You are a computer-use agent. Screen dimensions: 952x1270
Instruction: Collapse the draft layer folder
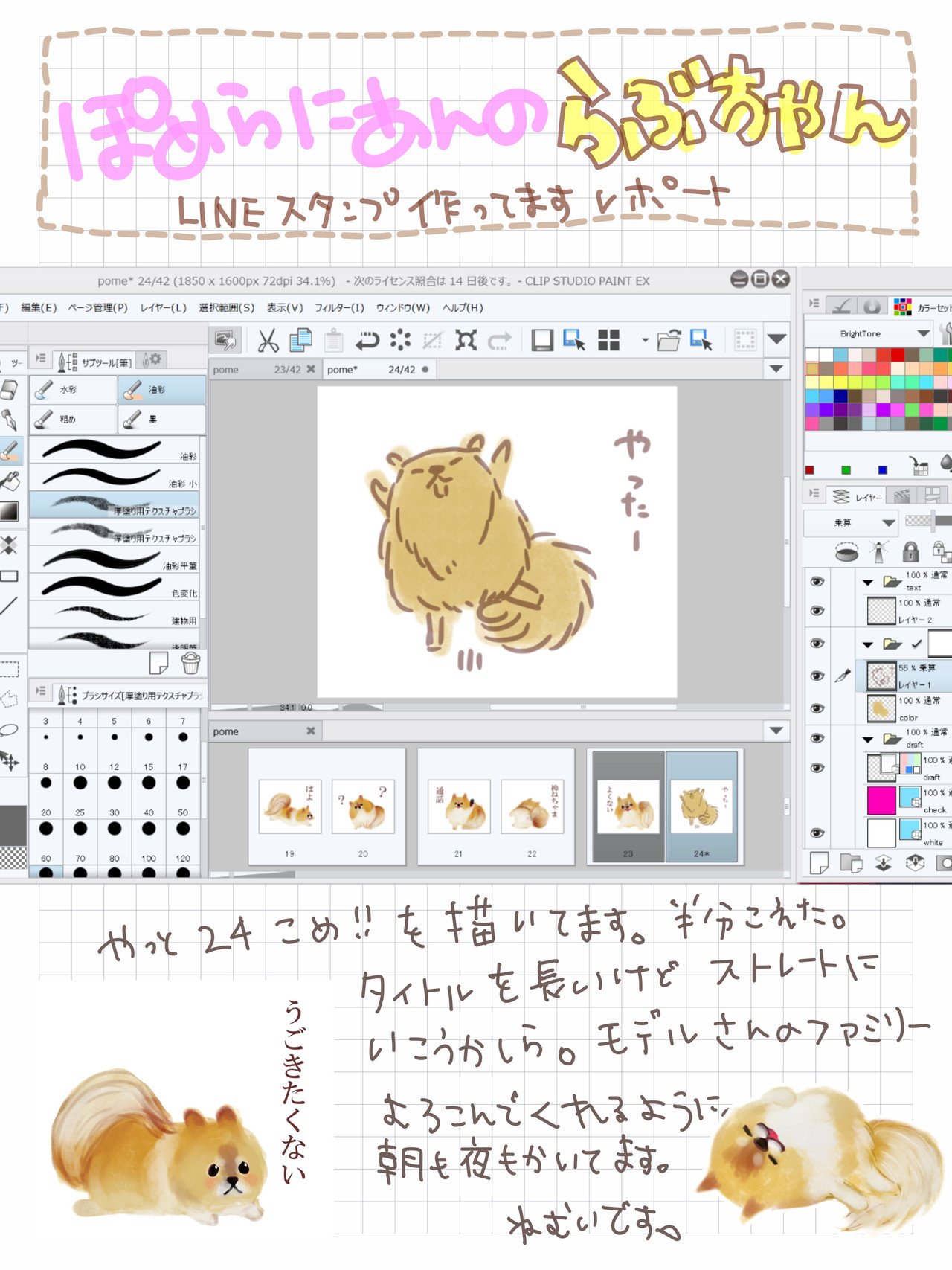pyautogui.click(x=867, y=740)
